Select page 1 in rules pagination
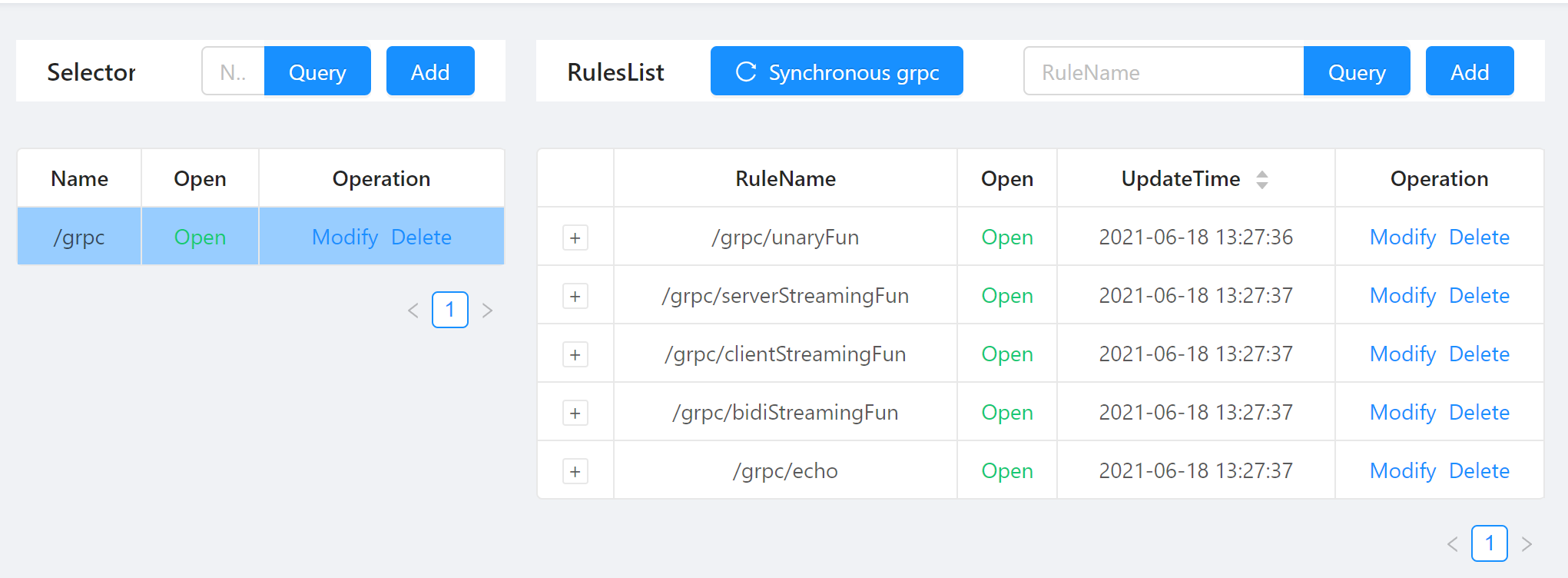1568x578 pixels. pyautogui.click(x=1489, y=544)
